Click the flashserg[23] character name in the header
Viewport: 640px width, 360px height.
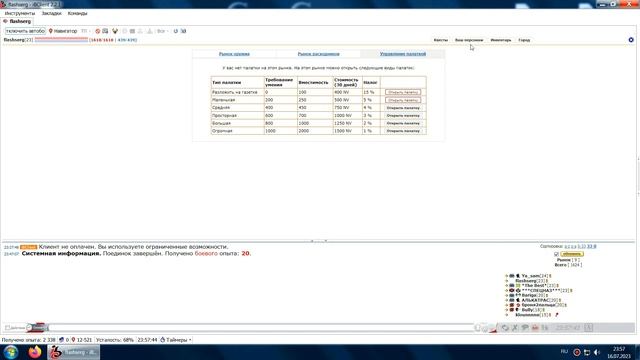pos(18,40)
